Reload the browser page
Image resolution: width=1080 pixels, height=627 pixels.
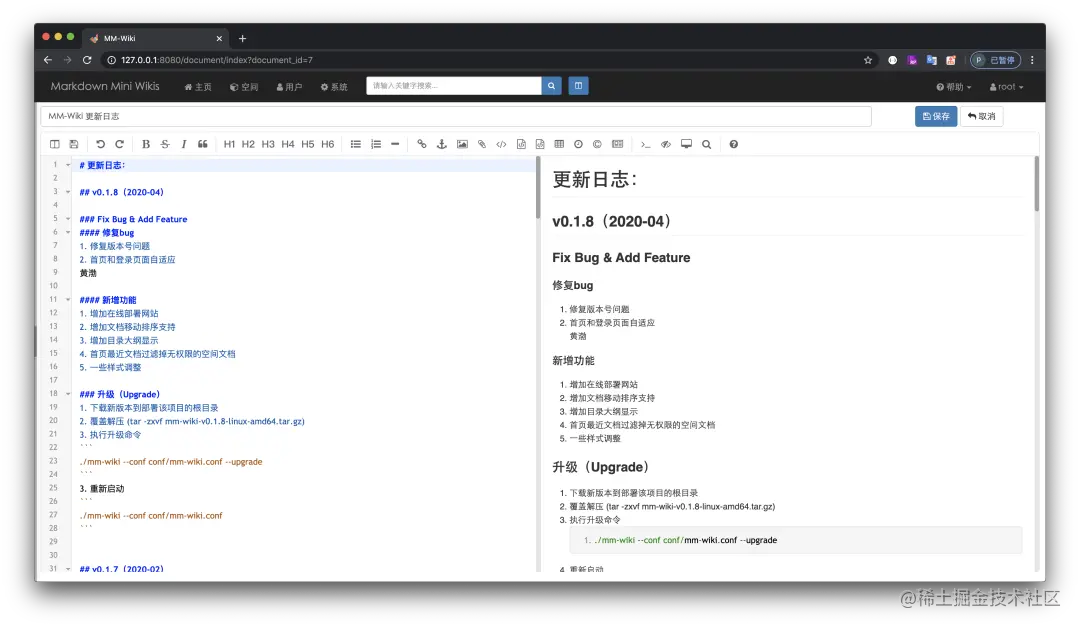pos(87,60)
